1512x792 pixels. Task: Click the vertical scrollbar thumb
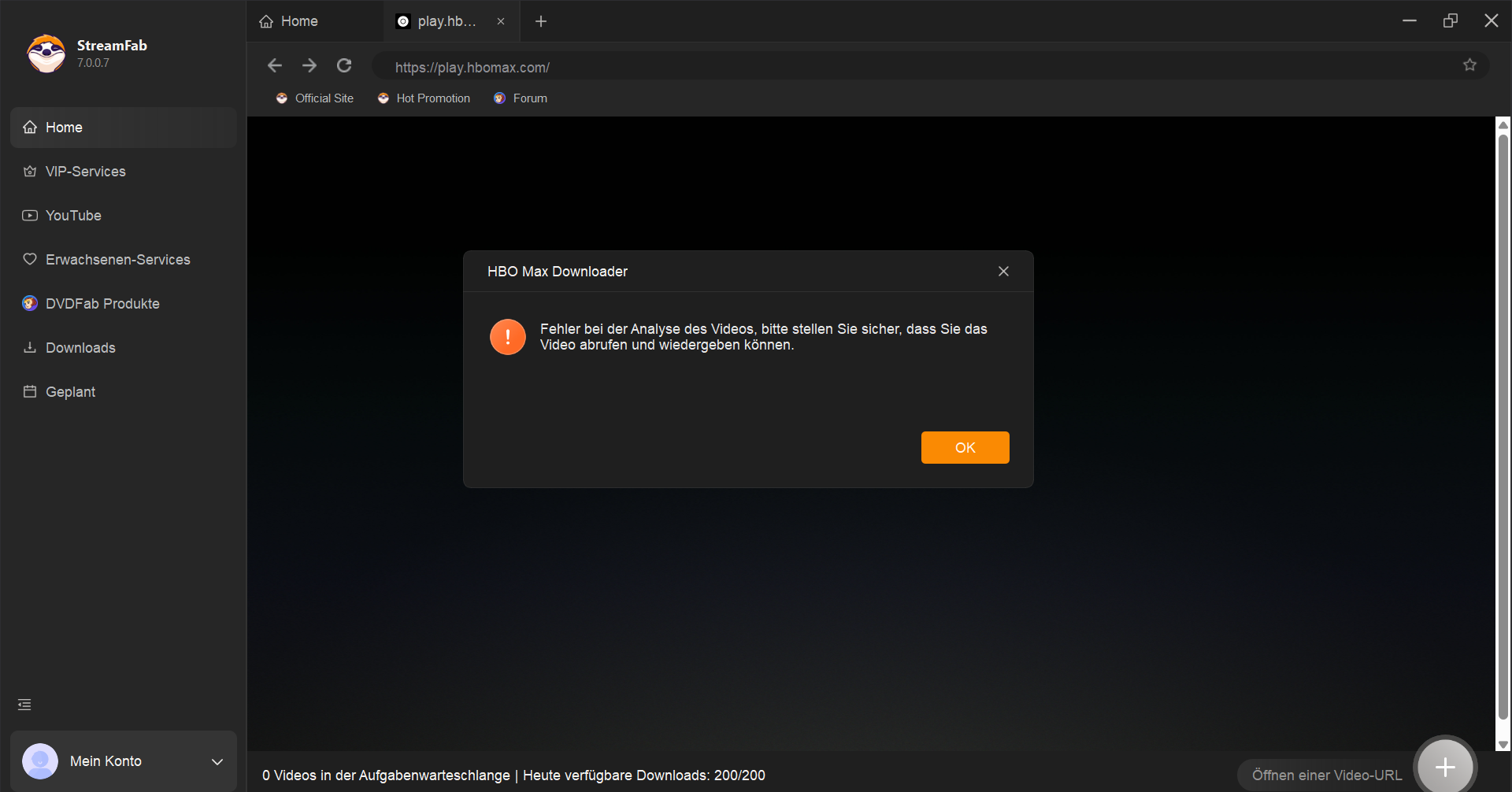pos(1503,427)
